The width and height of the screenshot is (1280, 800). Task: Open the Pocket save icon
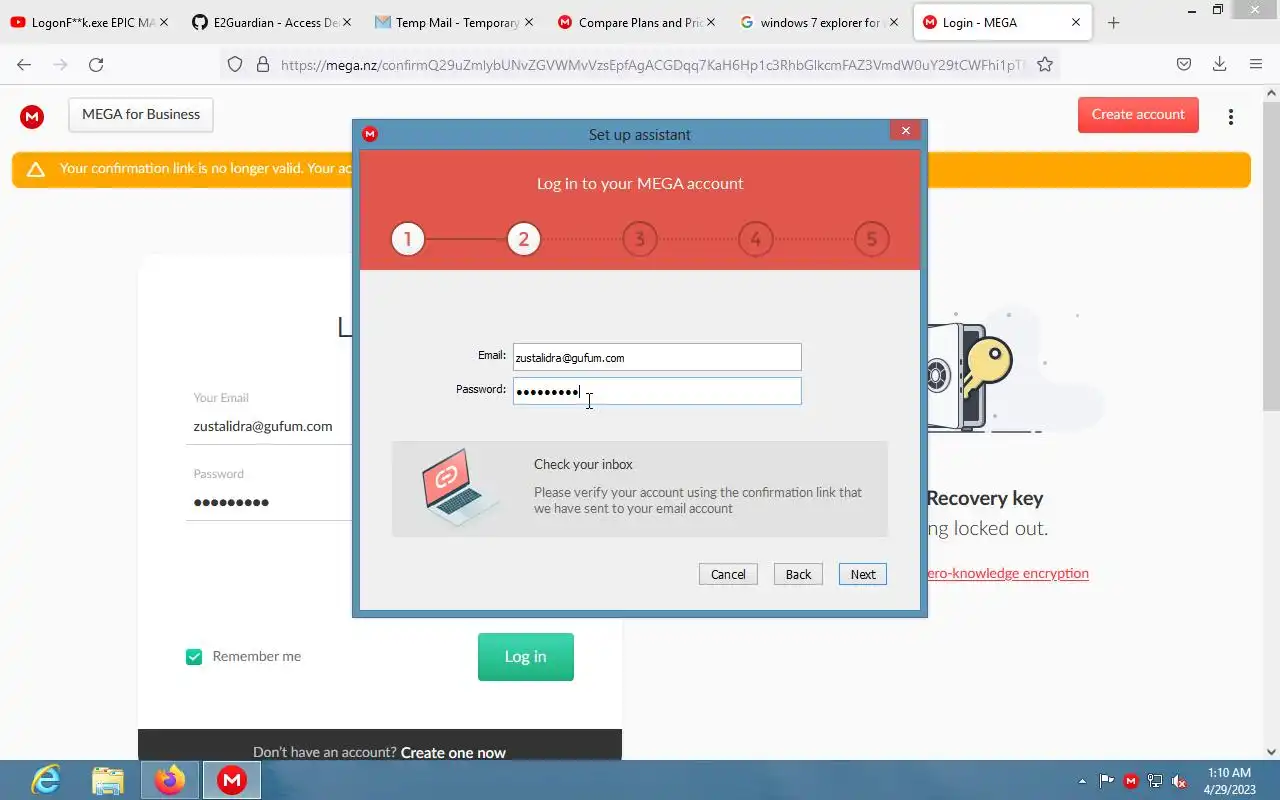[1183, 64]
